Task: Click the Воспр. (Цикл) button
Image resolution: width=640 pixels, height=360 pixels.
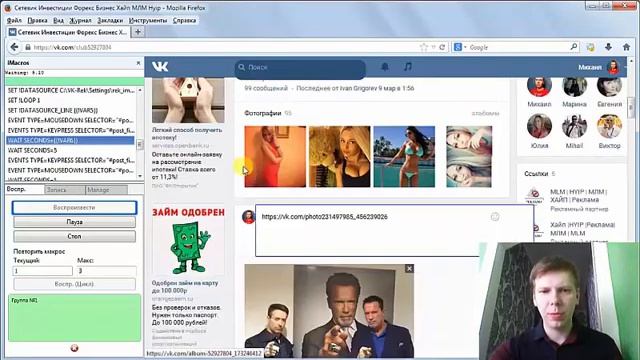Action: click(x=74, y=284)
